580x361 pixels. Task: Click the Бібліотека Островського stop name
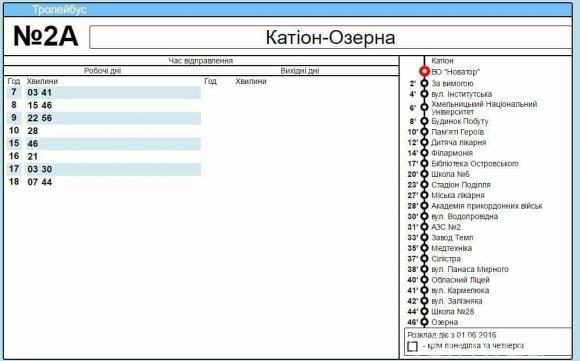coord(475,163)
